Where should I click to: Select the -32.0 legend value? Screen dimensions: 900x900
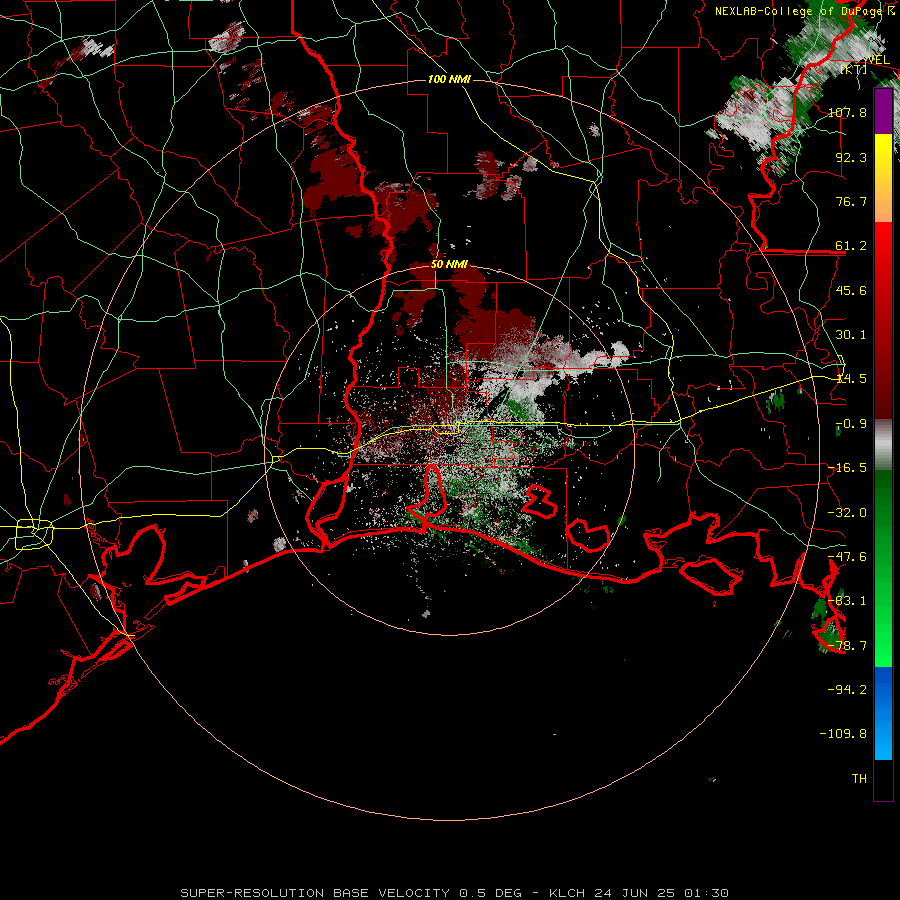click(847, 513)
